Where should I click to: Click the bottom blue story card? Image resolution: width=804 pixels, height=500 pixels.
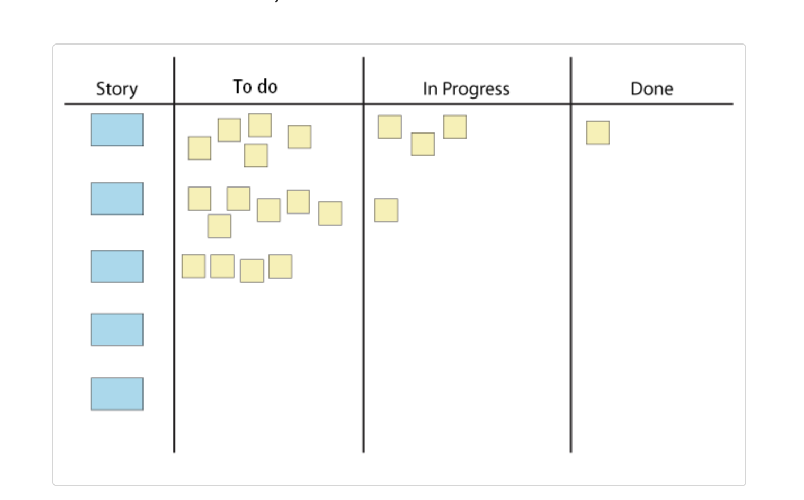pyautogui.click(x=117, y=394)
